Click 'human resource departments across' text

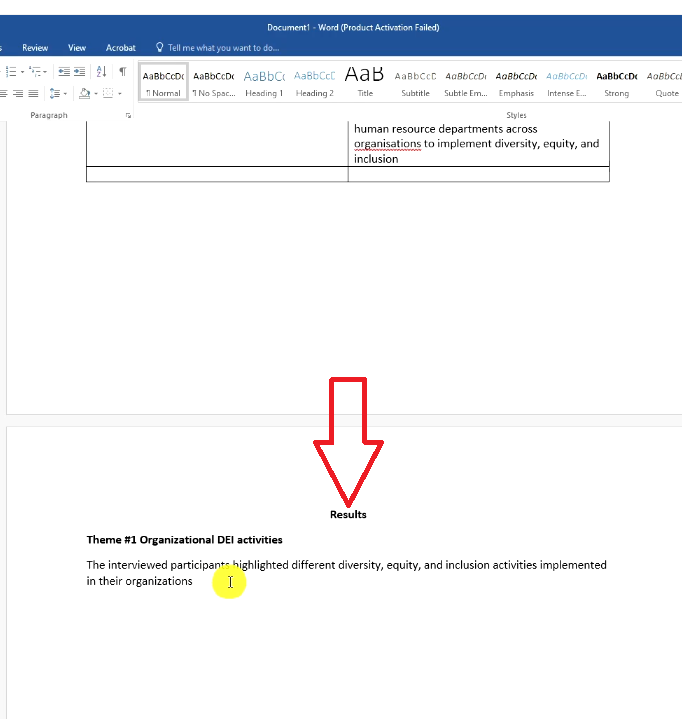(x=445, y=129)
